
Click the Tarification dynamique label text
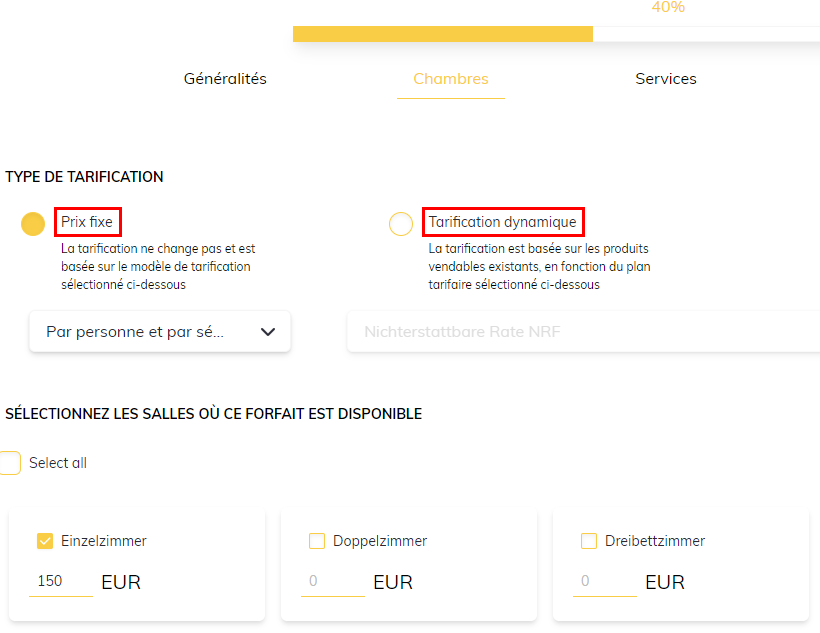pos(502,222)
